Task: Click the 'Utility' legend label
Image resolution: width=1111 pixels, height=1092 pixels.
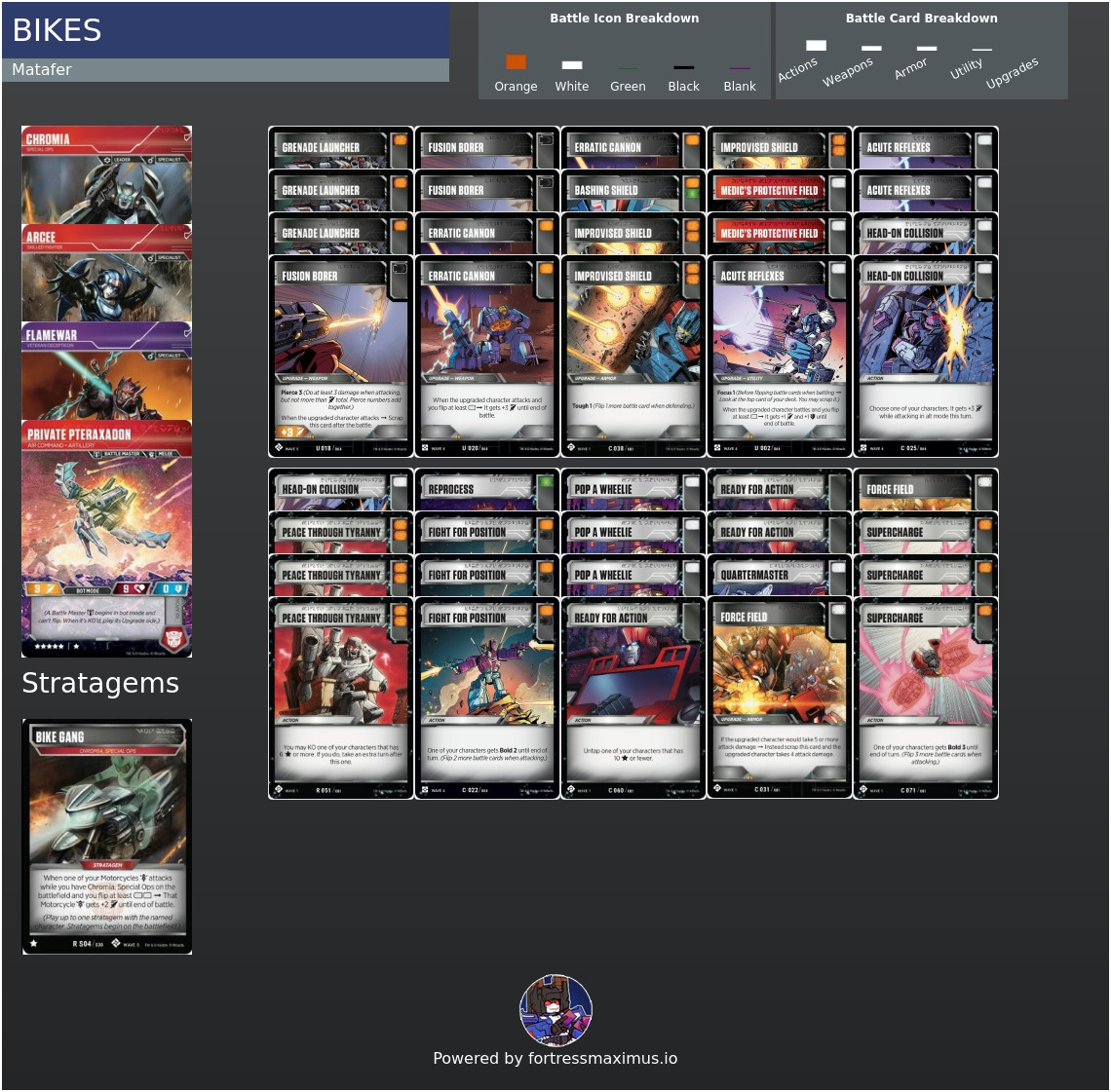Action: 967,69
